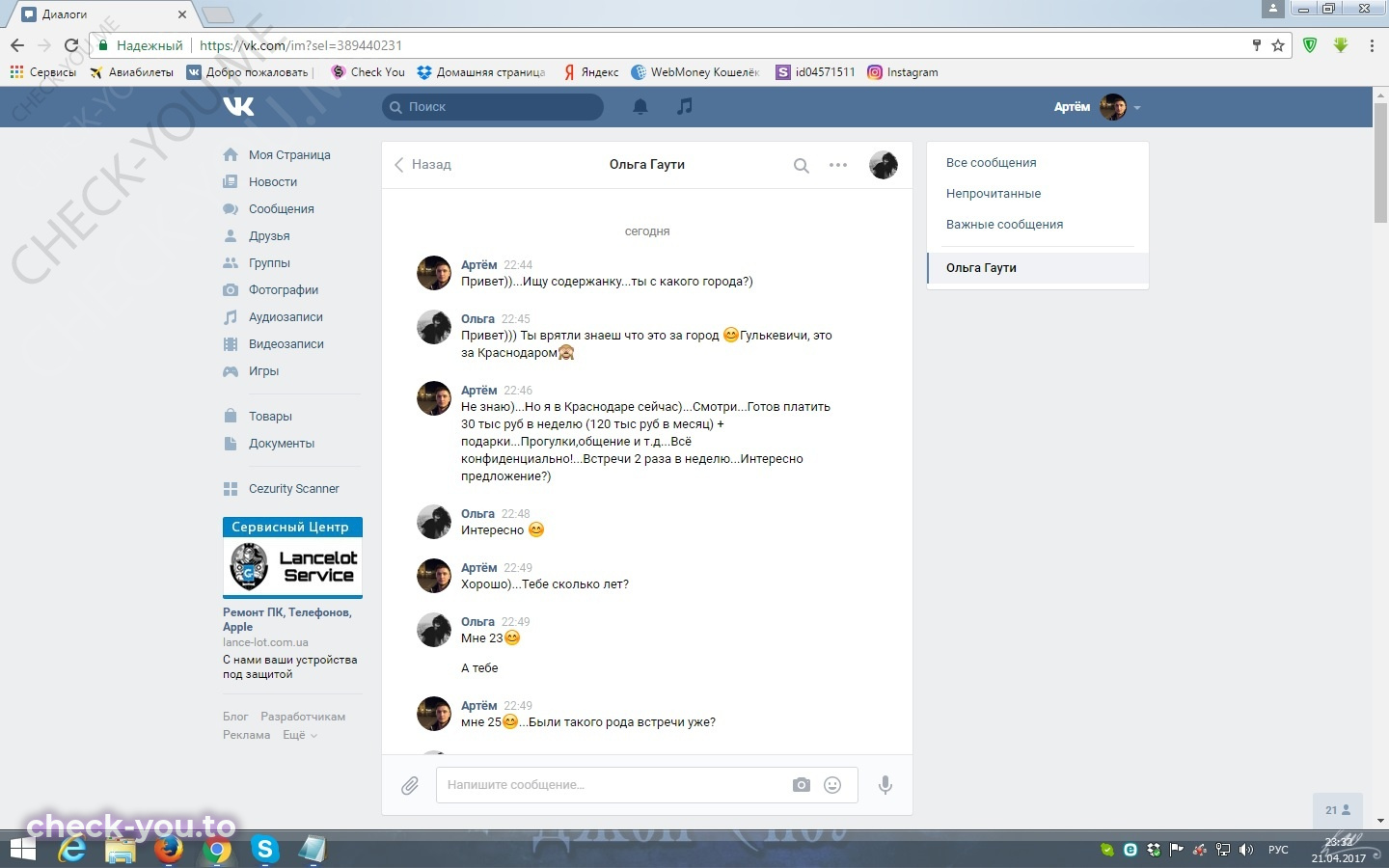The width and height of the screenshot is (1389, 868).
Task: Click the green shield extension icon
Action: coord(1310,45)
